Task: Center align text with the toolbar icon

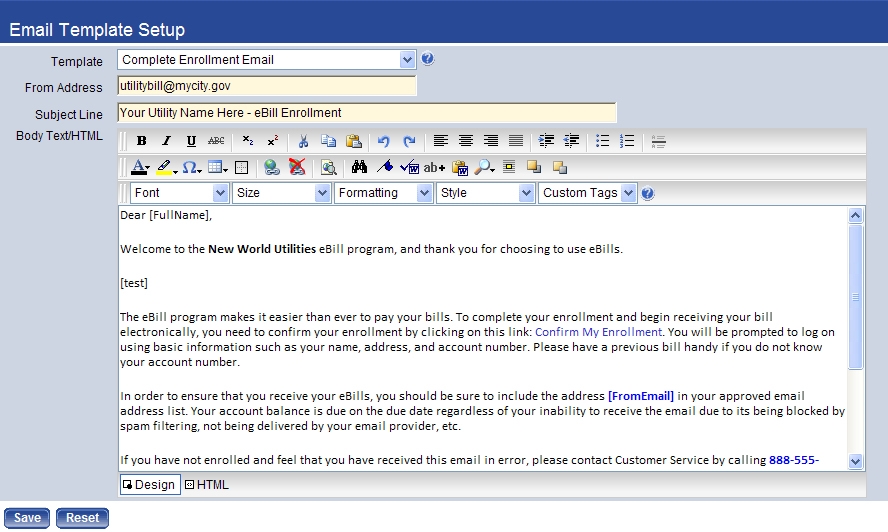Action: (466, 141)
